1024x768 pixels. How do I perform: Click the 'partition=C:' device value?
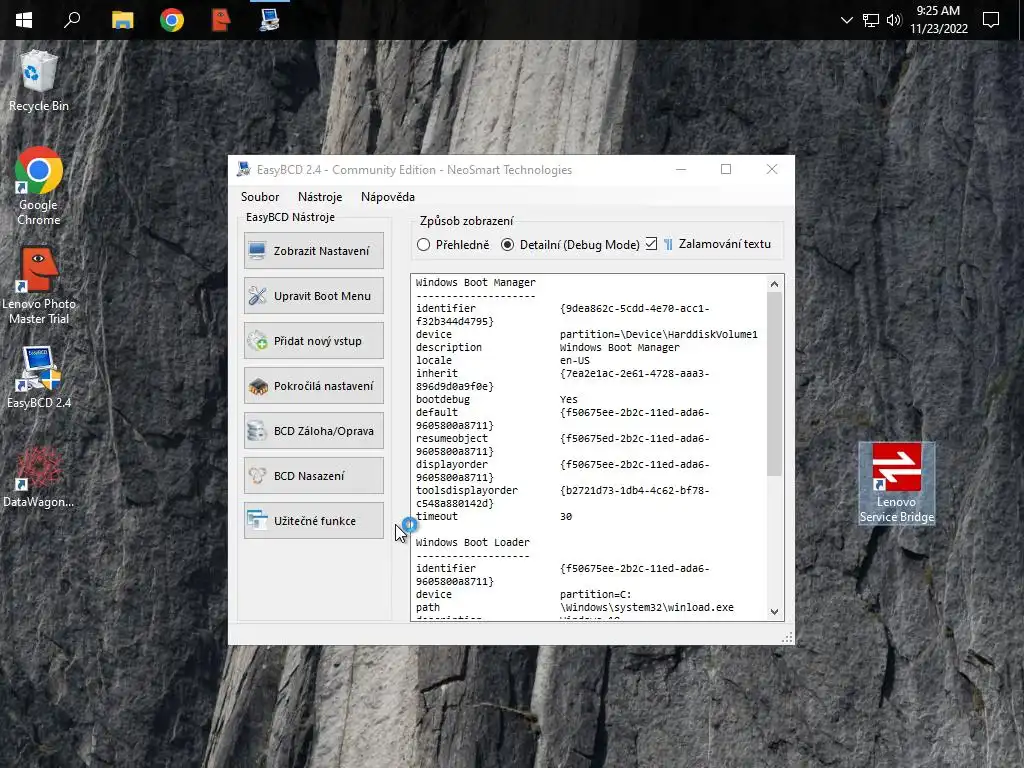point(596,594)
